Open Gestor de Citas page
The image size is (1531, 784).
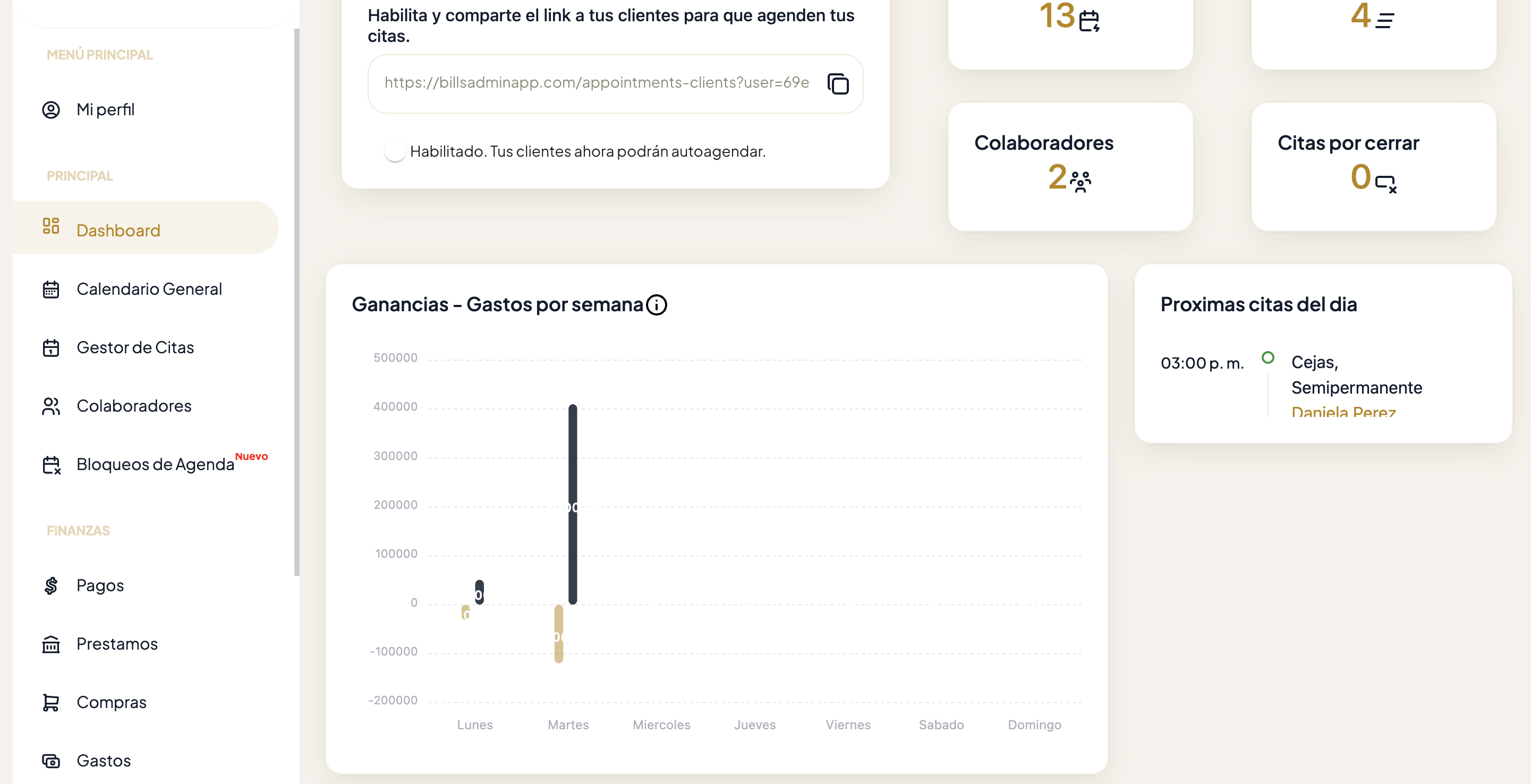click(x=135, y=347)
